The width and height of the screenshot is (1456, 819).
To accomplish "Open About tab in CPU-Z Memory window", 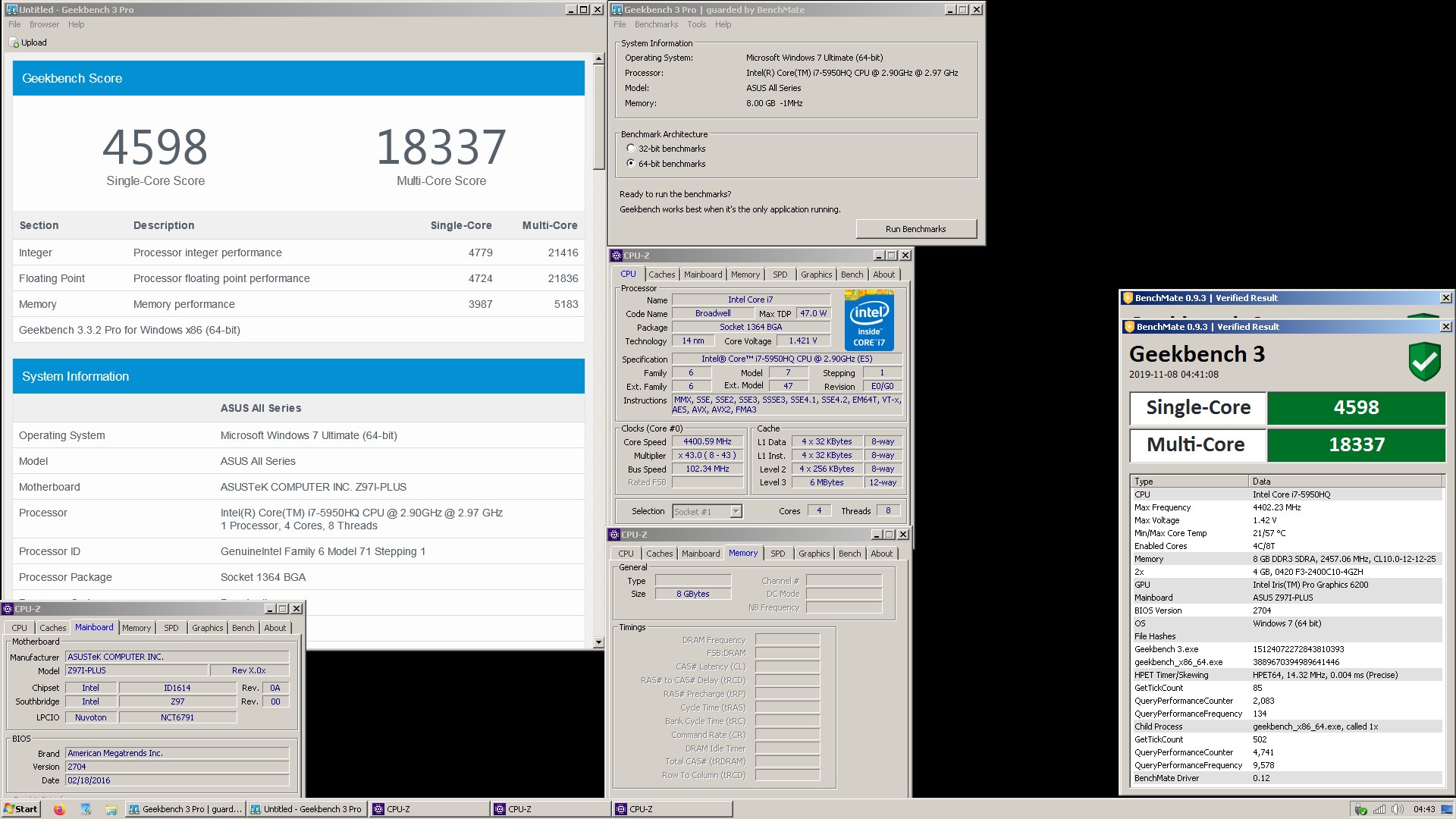I will coord(881,554).
